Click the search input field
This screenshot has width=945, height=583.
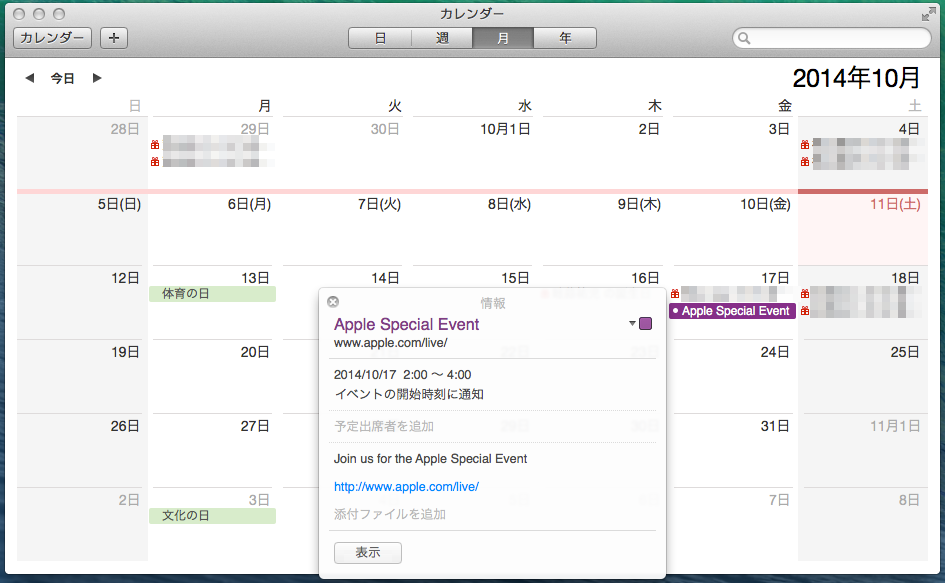click(832, 39)
